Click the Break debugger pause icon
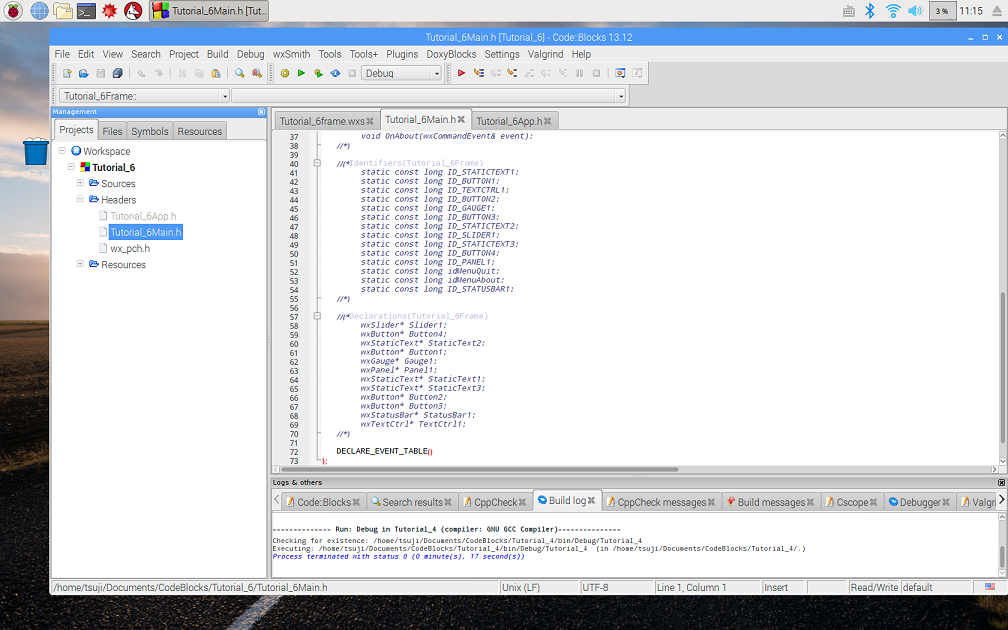 [579, 73]
